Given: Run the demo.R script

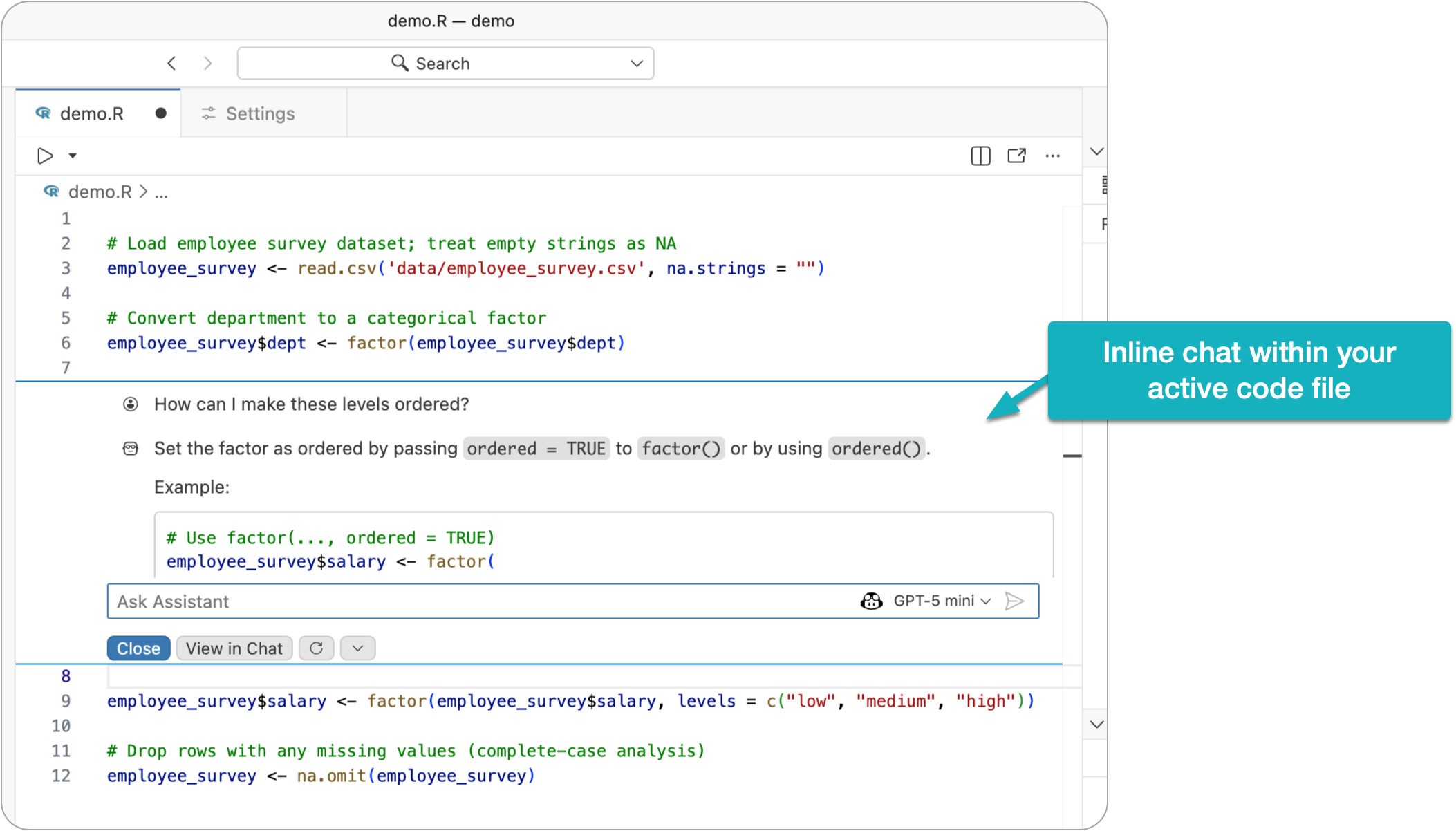Looking at the screenshot, I should (44, 156).
